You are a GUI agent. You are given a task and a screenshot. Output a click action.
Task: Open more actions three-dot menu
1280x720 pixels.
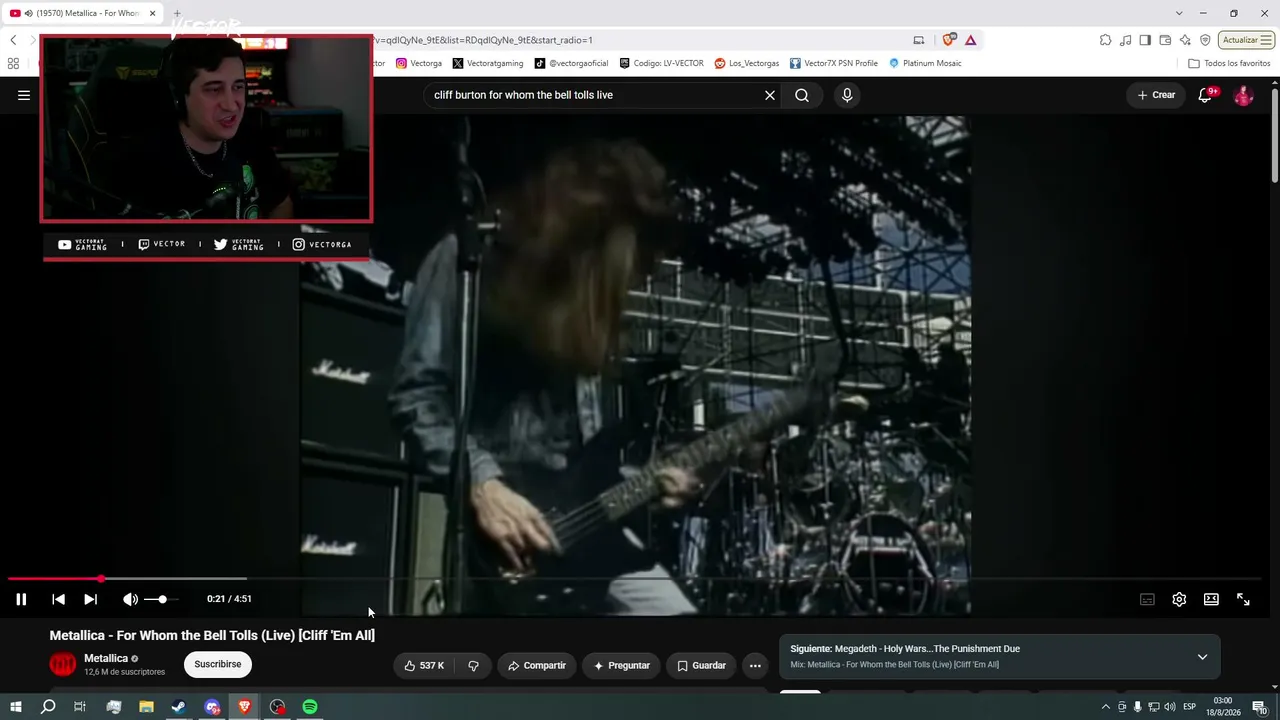[x=755, y=665]
